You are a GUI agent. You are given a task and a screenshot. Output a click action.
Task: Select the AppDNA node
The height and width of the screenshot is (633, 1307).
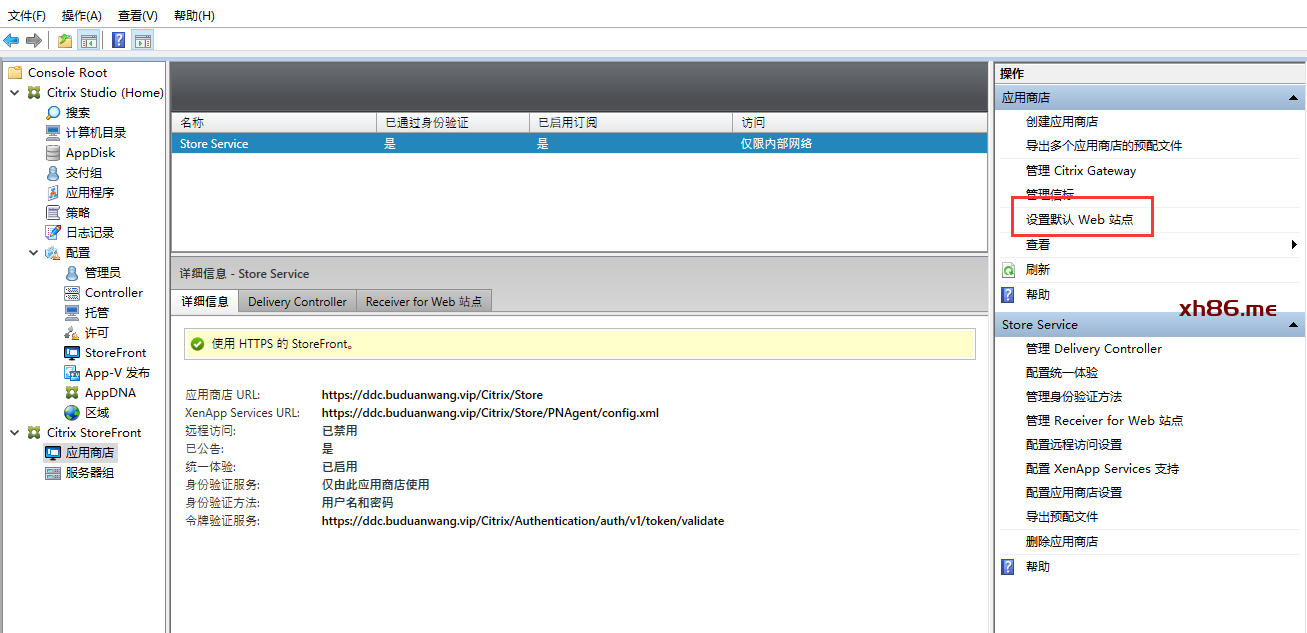100,392
